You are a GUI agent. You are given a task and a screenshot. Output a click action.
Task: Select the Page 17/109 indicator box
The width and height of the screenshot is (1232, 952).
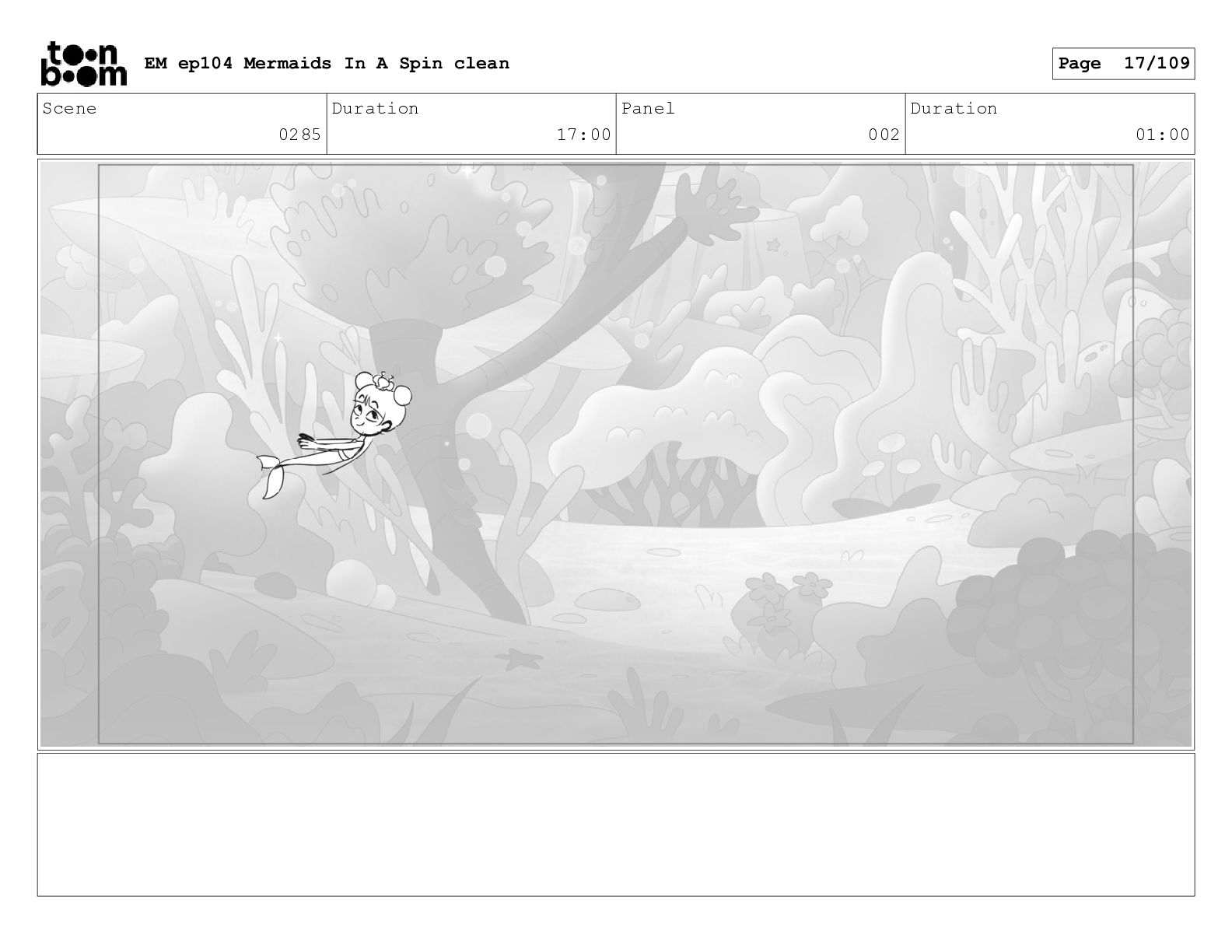tap(1123, 64)
